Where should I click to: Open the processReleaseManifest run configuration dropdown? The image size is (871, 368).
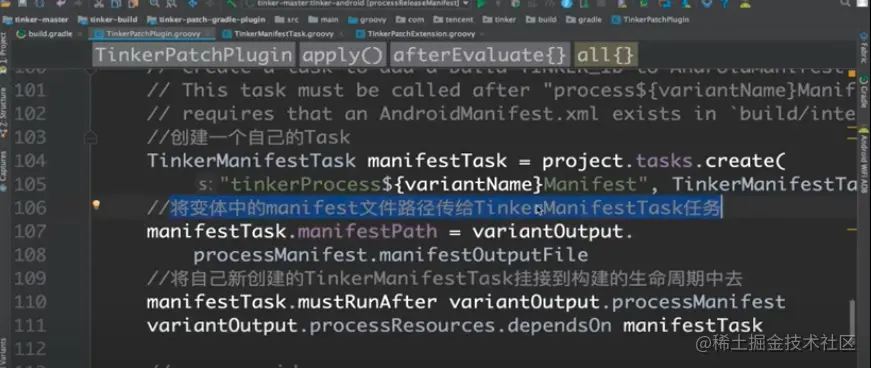coord(357,3)
